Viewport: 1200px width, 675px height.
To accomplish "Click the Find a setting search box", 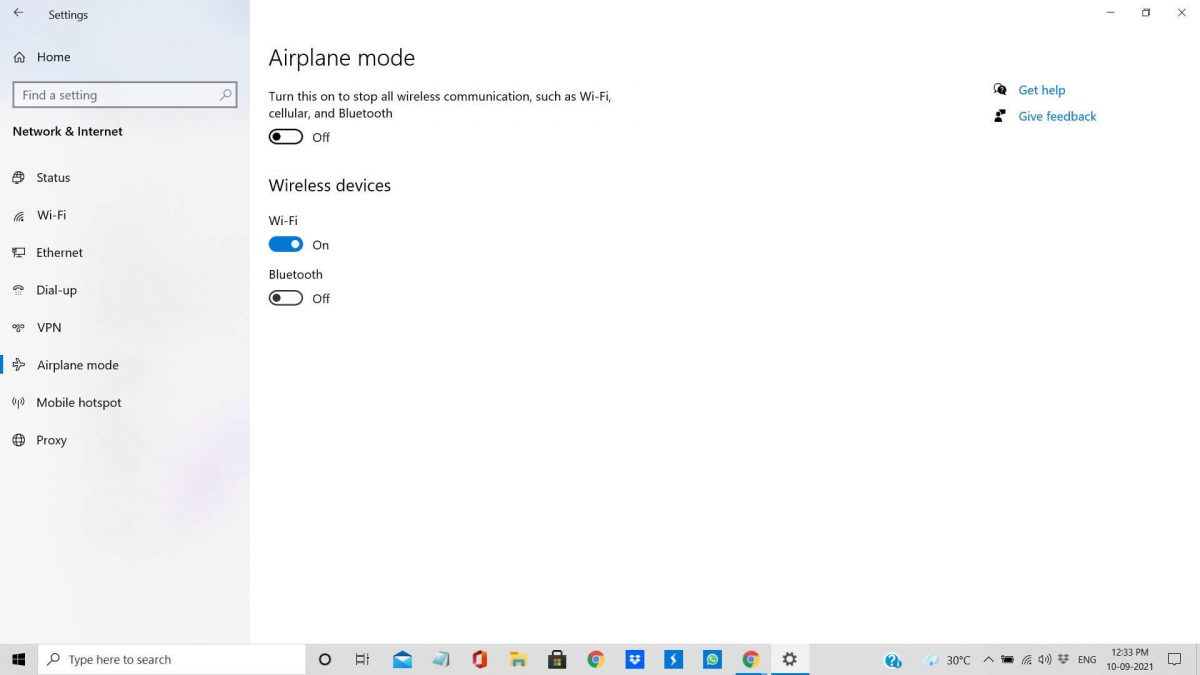I will click(x=125, y=94).
